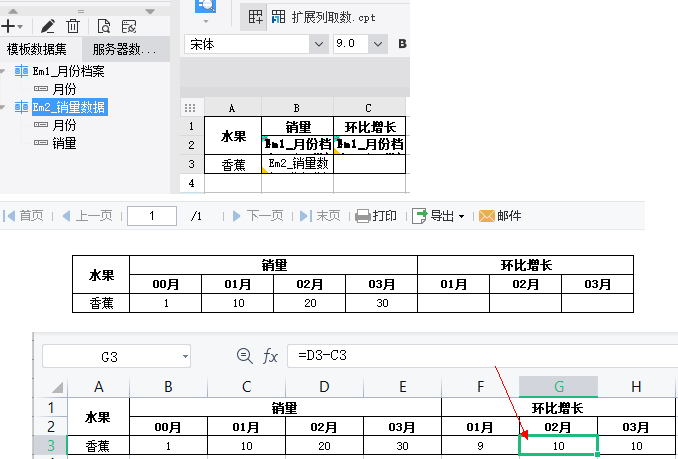Go to 末页 last page

[x=320, y=215]
